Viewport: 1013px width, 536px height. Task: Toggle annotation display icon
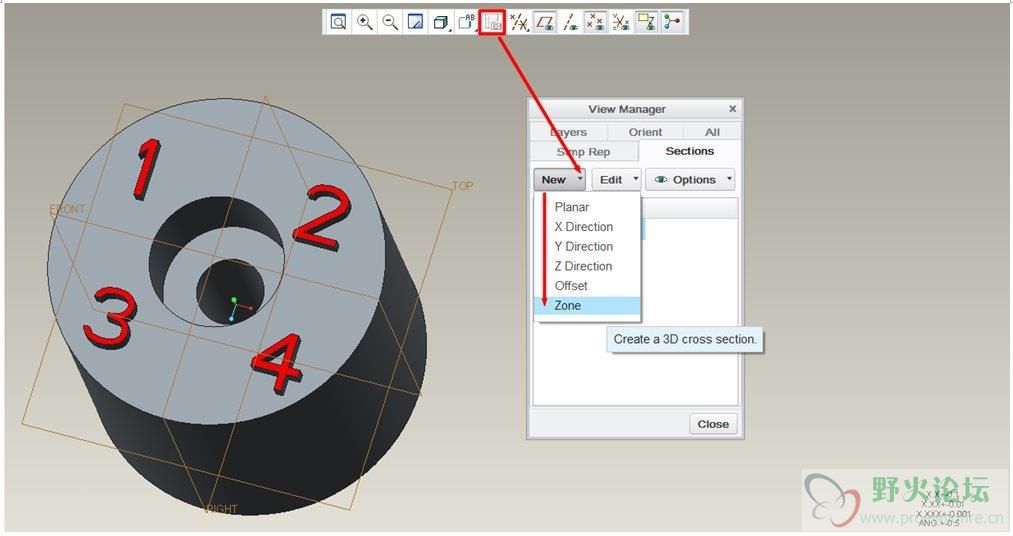click(646, 22)
